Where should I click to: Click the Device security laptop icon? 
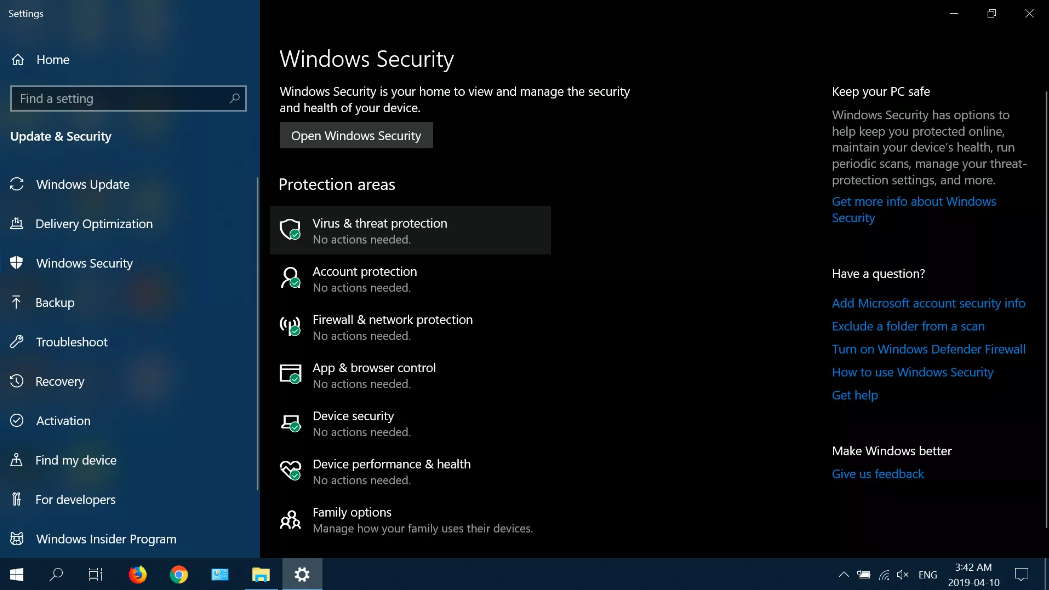click(290, 423)
